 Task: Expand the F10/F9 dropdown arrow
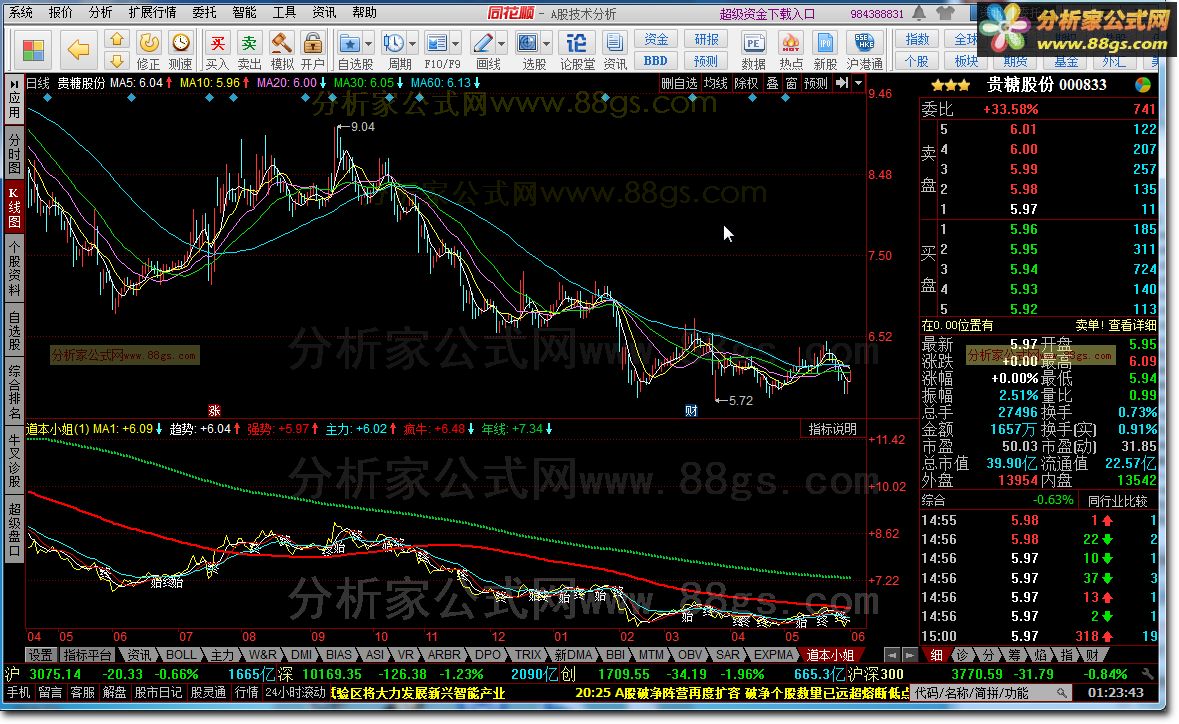coord(455,44)
